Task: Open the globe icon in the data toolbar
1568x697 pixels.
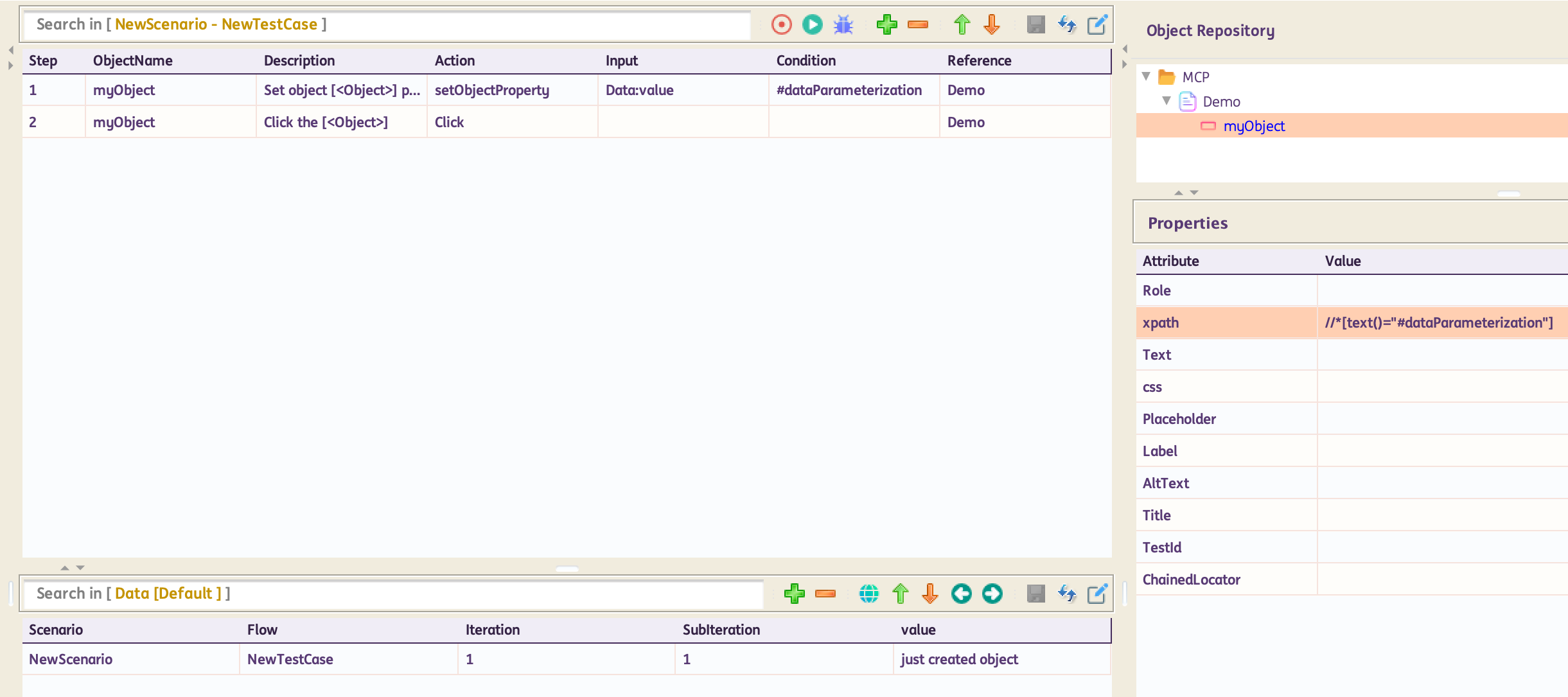Action: 868,594
